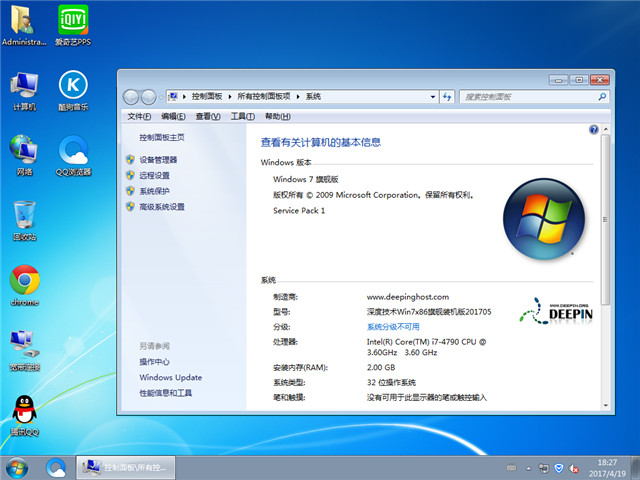Click the scrollbar down arrow in System window

coord(606,405)
